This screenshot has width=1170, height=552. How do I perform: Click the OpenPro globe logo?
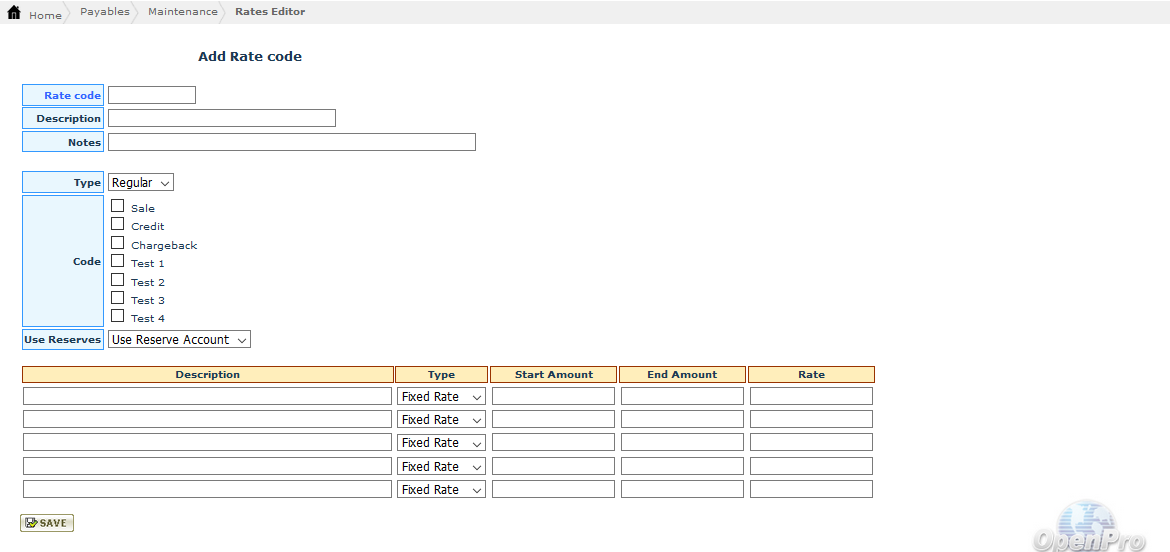(1089, 526)
